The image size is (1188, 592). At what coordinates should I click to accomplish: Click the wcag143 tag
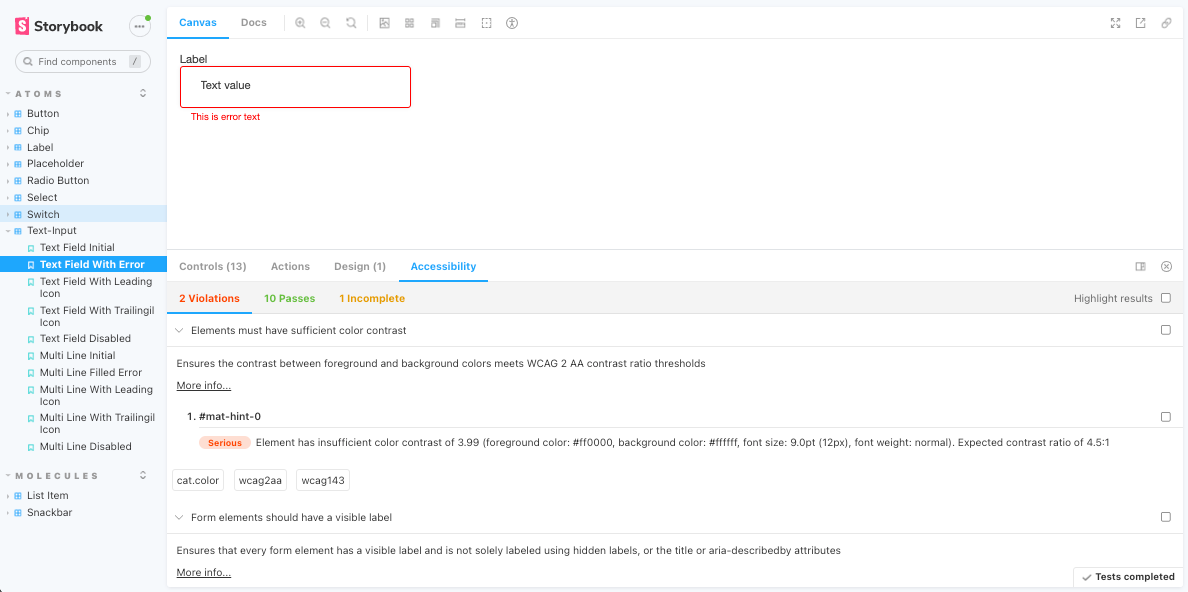(323, 481)
